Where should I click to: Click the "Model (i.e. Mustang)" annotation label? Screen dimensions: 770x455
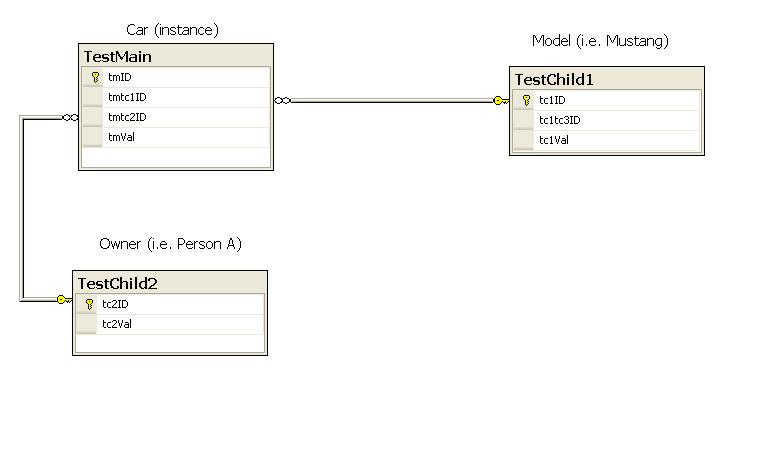pos(600,41)
